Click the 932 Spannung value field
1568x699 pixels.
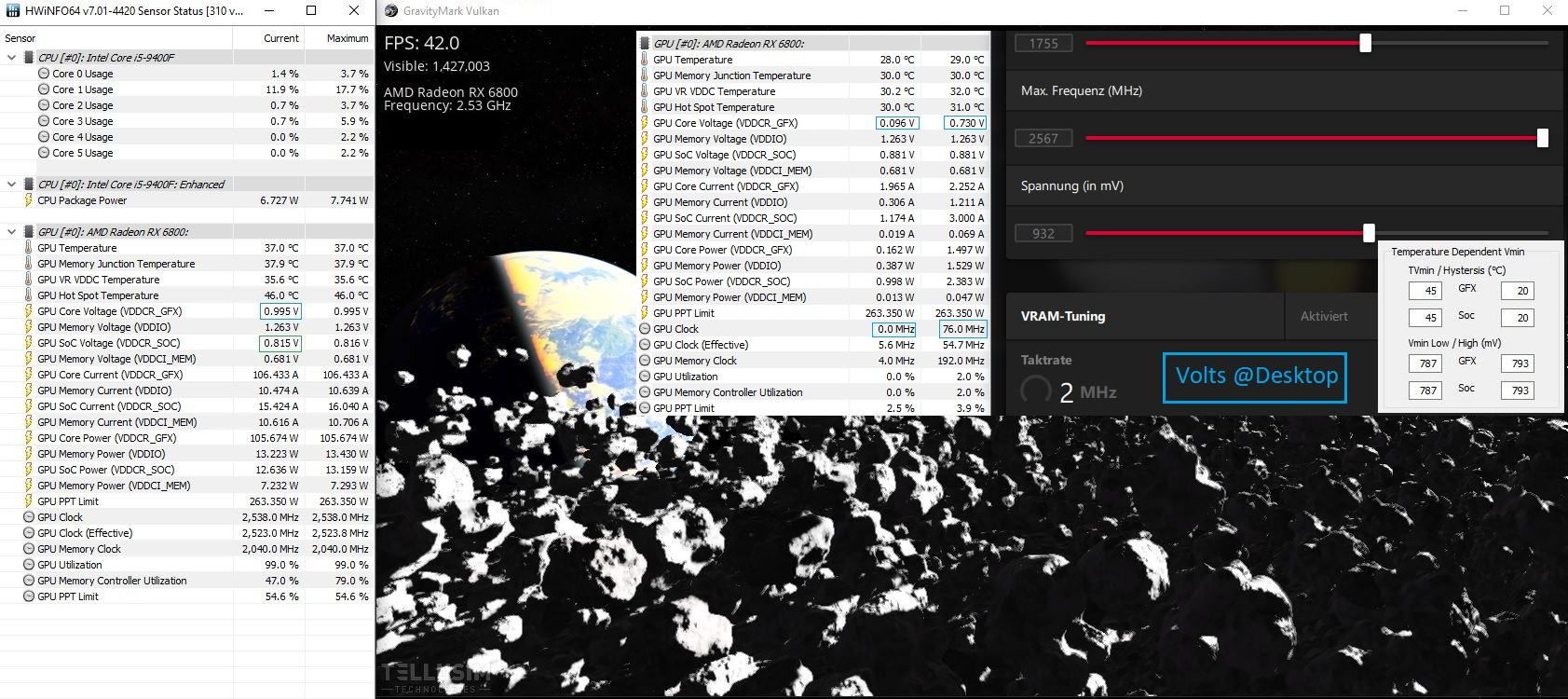click(x=1043, y=233)
